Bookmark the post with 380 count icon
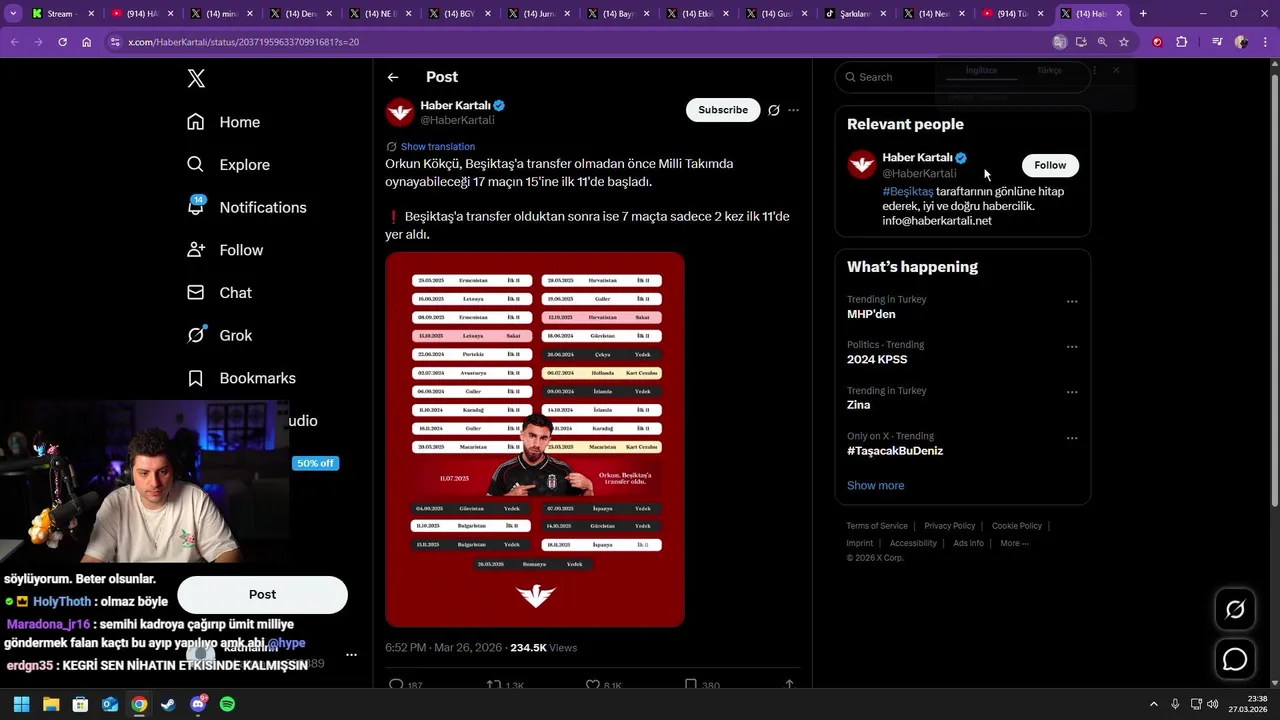1280x720 pixels. [691, 686]
